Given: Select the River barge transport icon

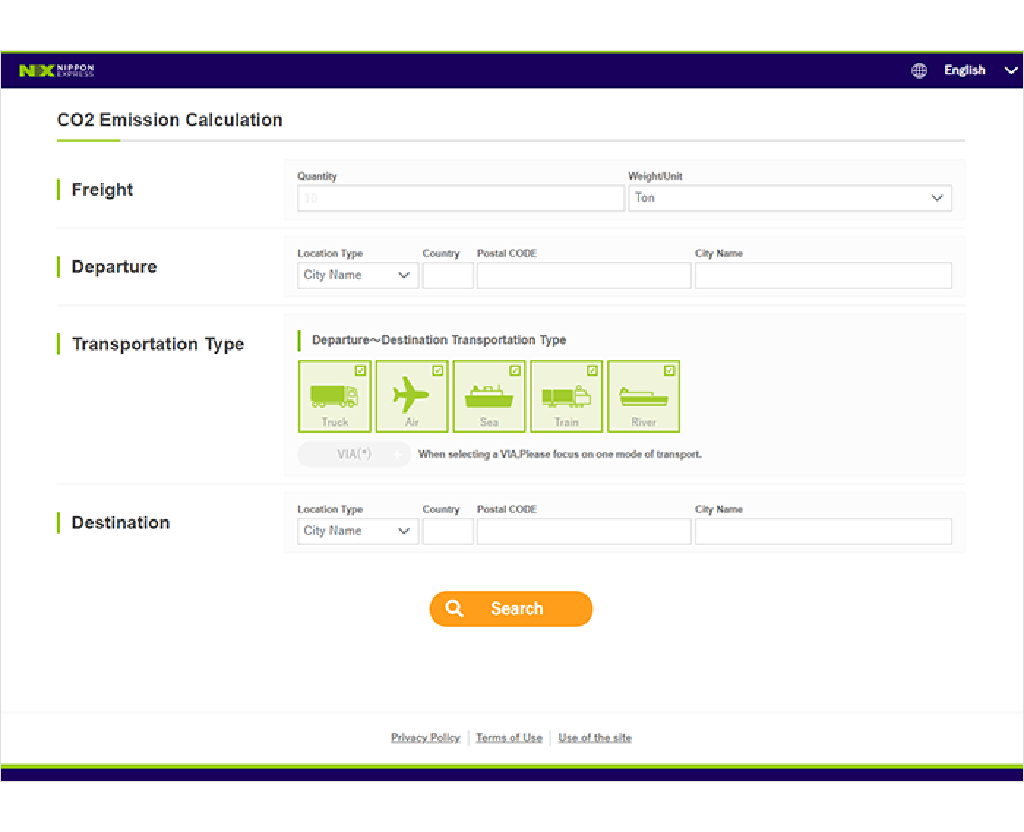Looking at the screenshot, I should tap(643, 395).
